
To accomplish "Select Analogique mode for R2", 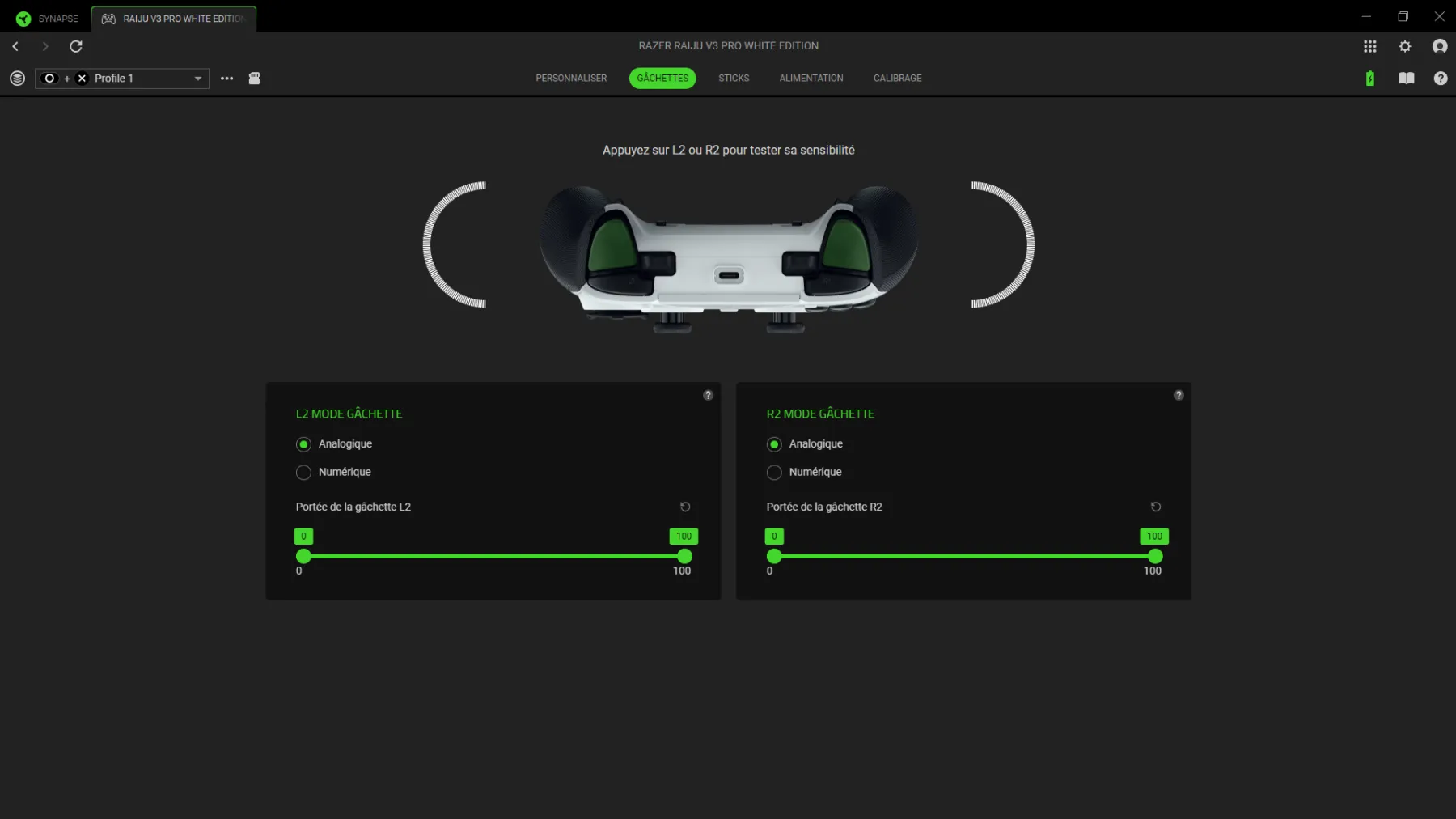I will coord(774,444).
